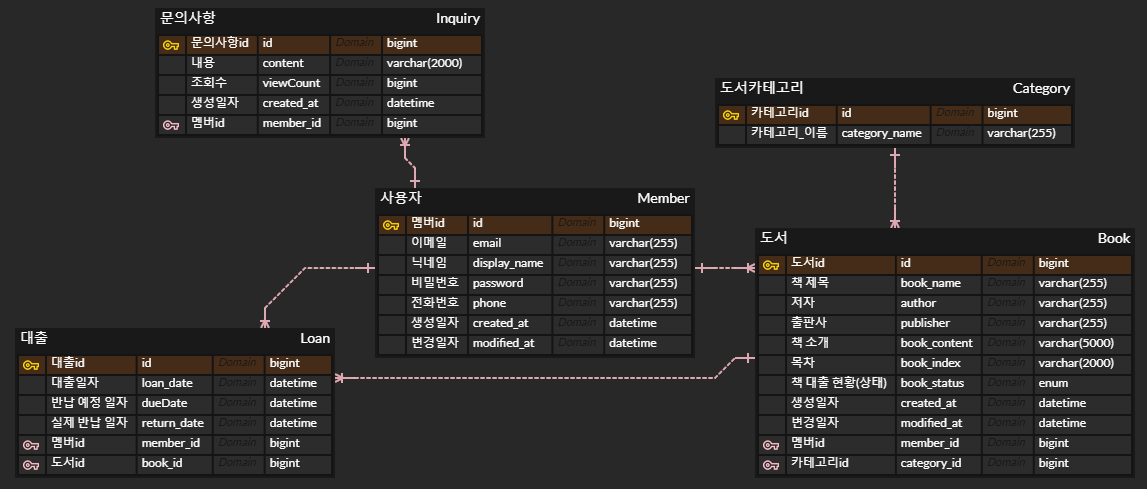This screenshot has width=1147, height=489.
Task: Click the 목차 logical name cell
Action: pyautogui.click(x=841, y=363)
